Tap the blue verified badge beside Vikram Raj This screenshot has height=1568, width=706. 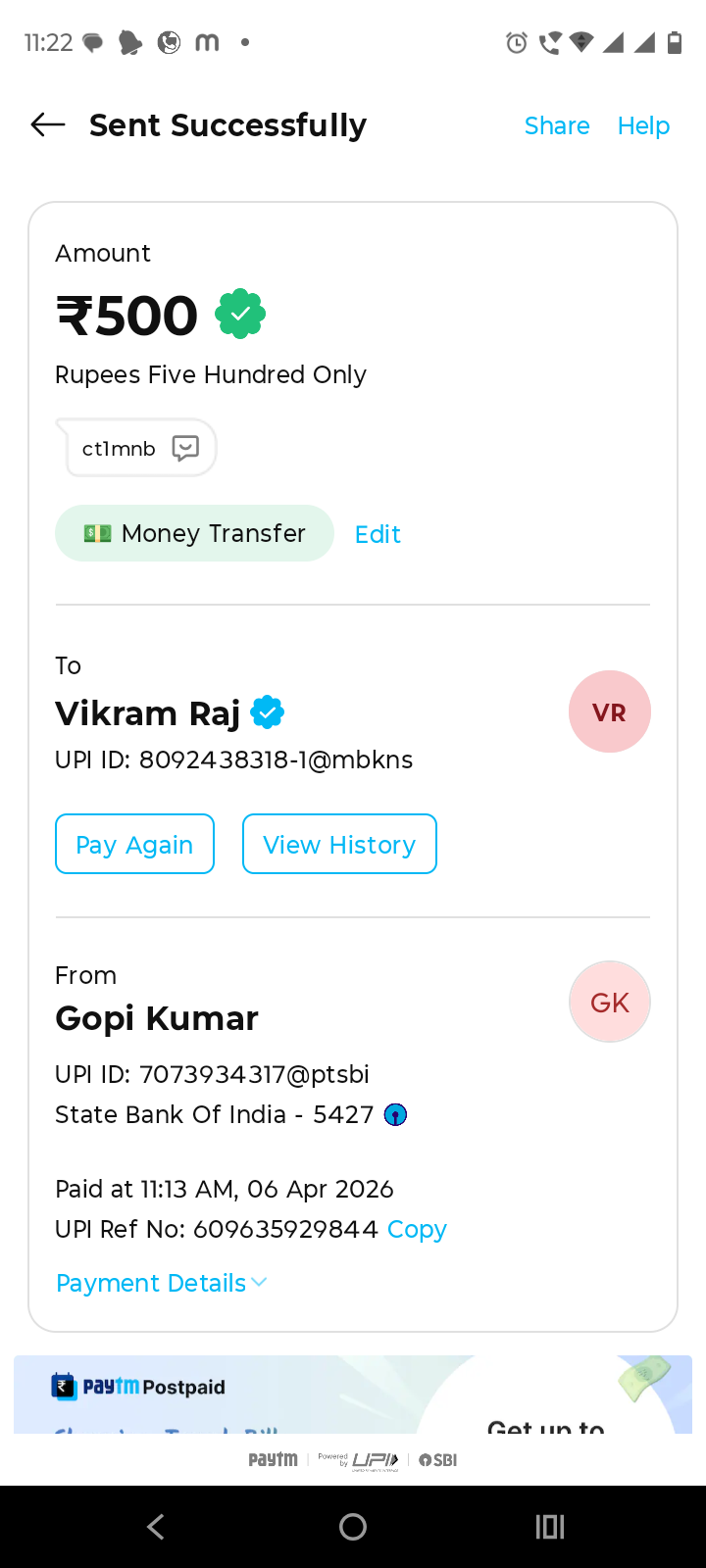pos(268,712)
